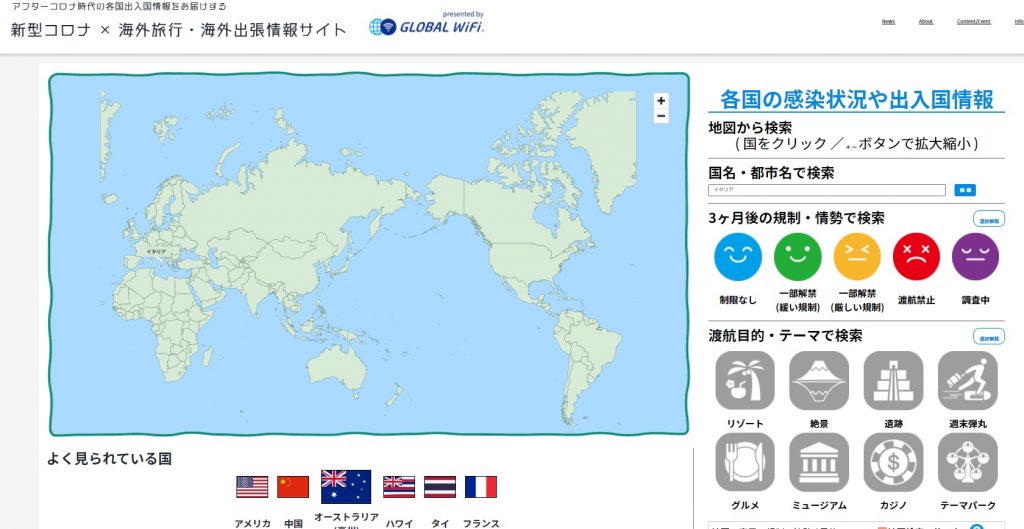Open the About menu link

coord(925,22)
